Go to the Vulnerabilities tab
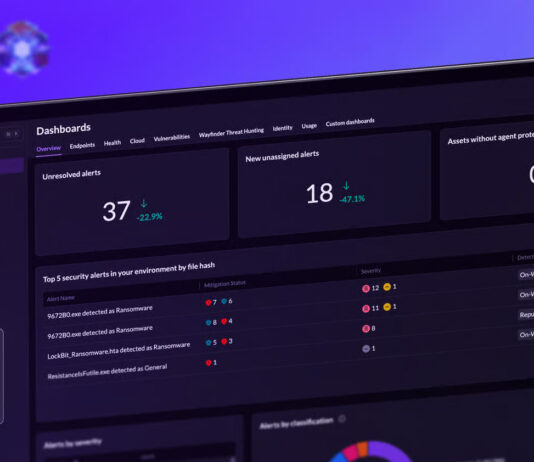The width and height of the screenshot is (534, 462). (172, 138)
